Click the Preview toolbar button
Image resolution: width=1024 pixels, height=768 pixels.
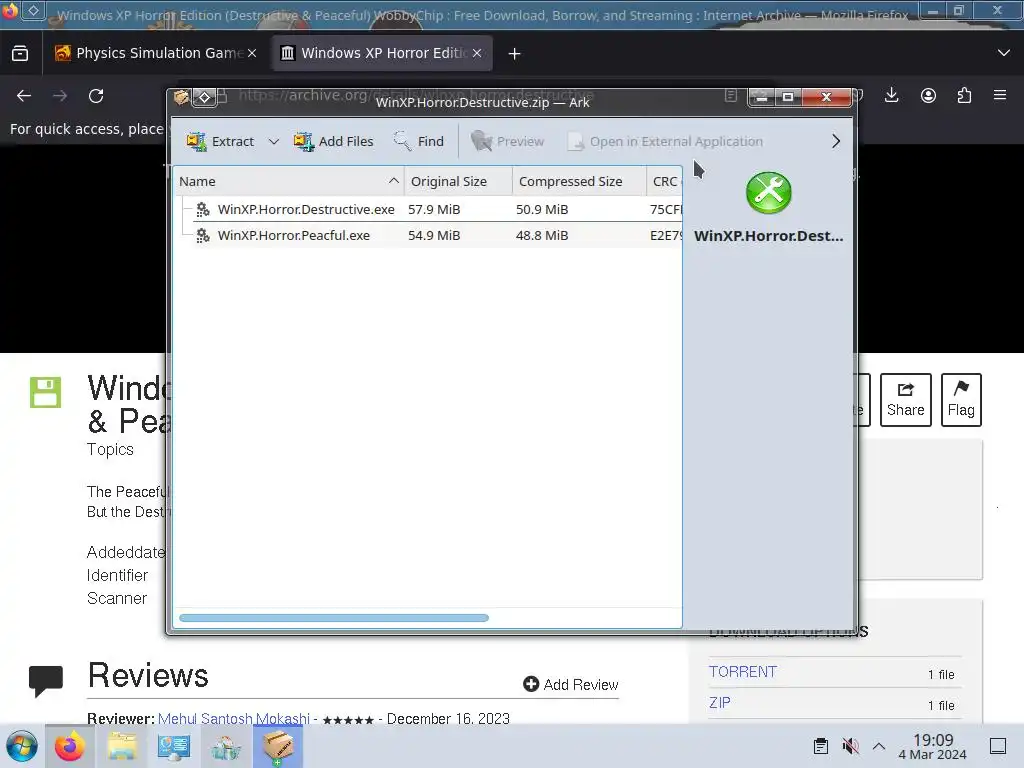coord(507,141)
